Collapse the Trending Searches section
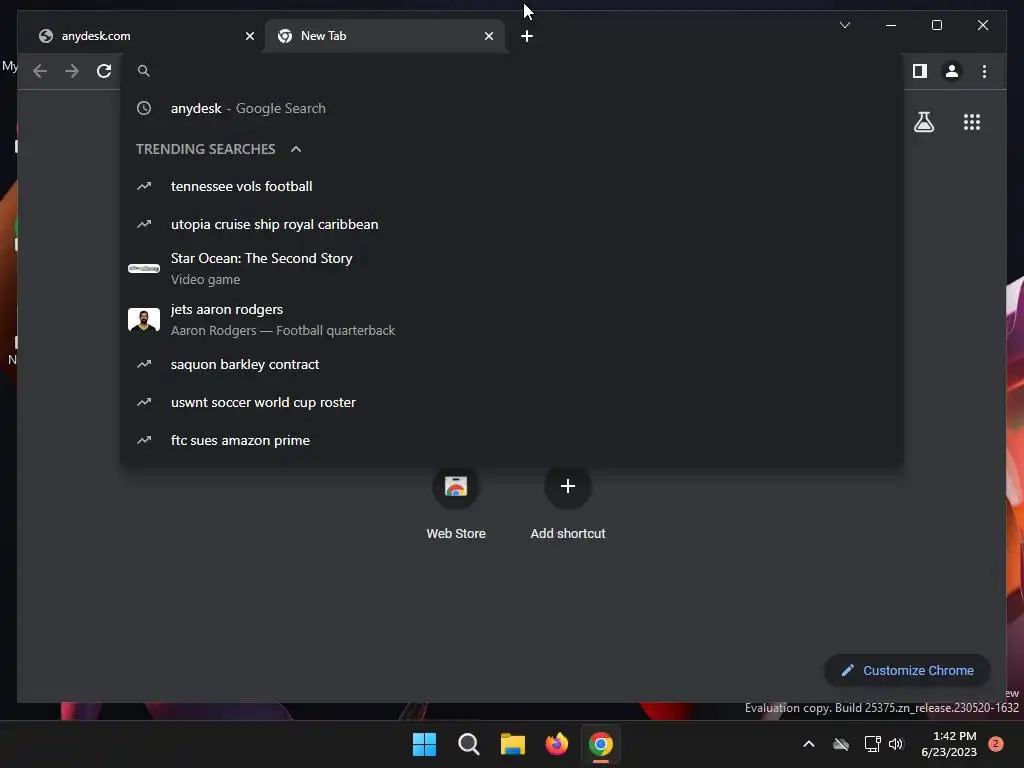Image resolution: width=1024 pixels, height=768 pixels. pos(296,149)
